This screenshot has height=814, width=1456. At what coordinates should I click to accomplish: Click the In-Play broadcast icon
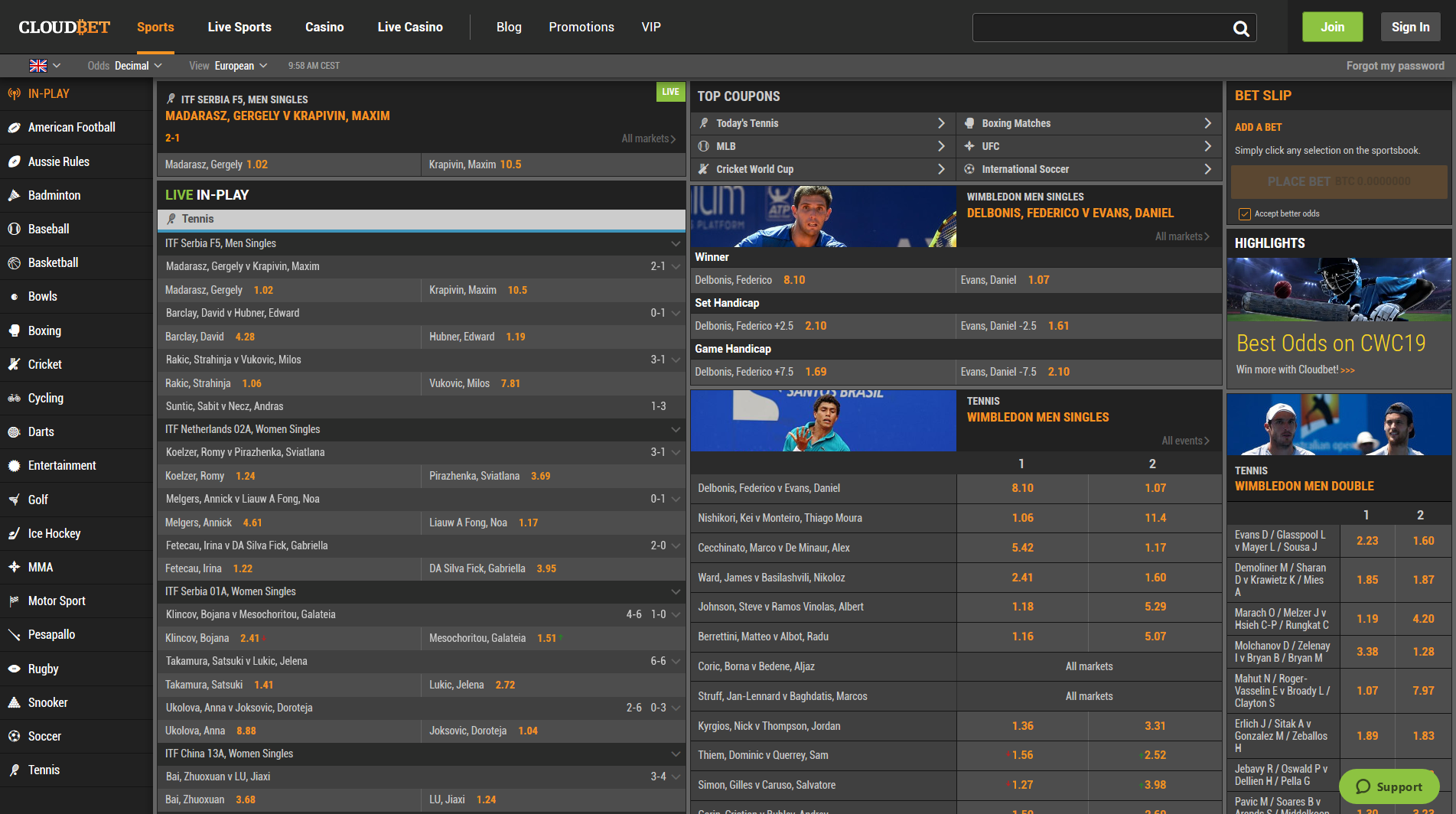coord(14,94)
